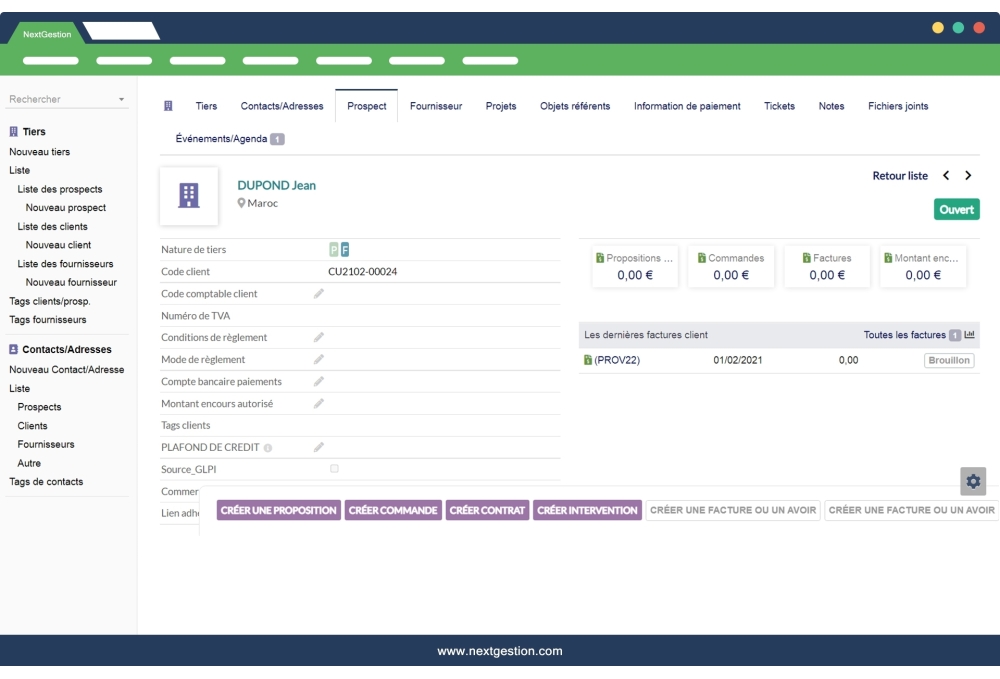1000x679 pixels.
Task: Click the Créer une proposition button
Action: click(278, 510)
